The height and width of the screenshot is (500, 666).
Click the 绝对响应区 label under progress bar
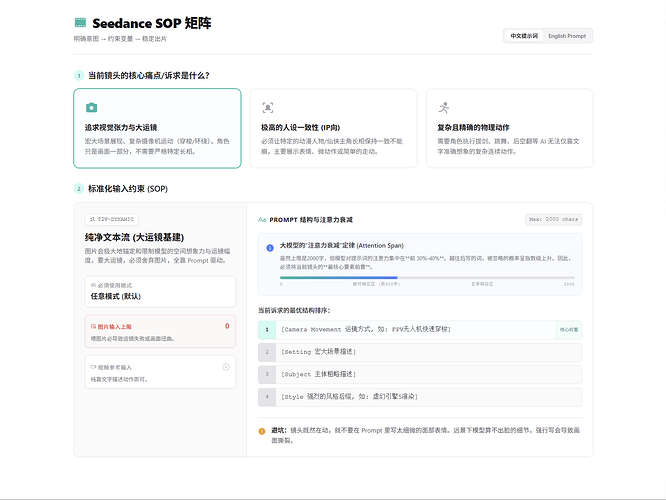pos(376,284)
